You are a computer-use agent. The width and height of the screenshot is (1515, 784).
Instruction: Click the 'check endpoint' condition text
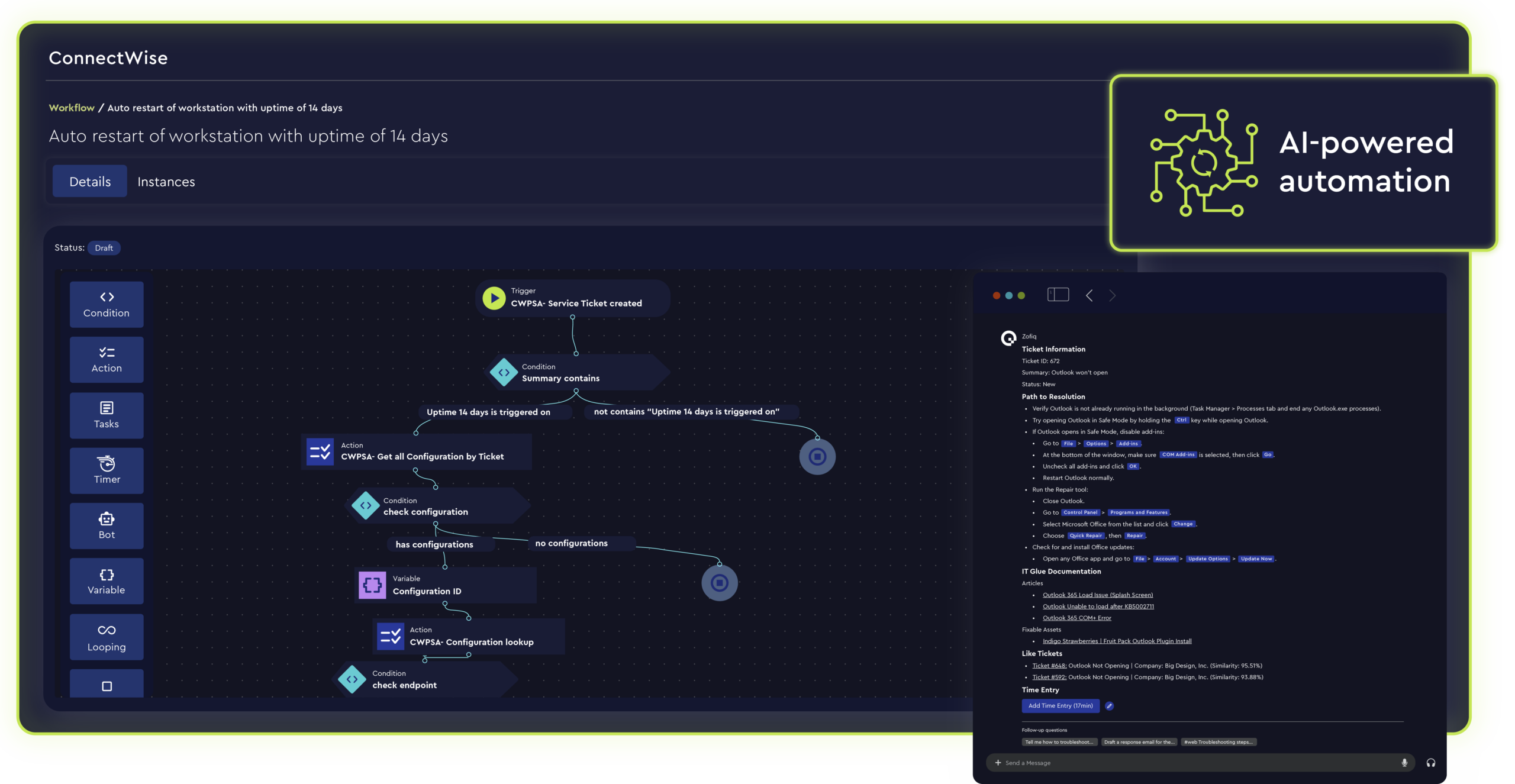[404, 685]
